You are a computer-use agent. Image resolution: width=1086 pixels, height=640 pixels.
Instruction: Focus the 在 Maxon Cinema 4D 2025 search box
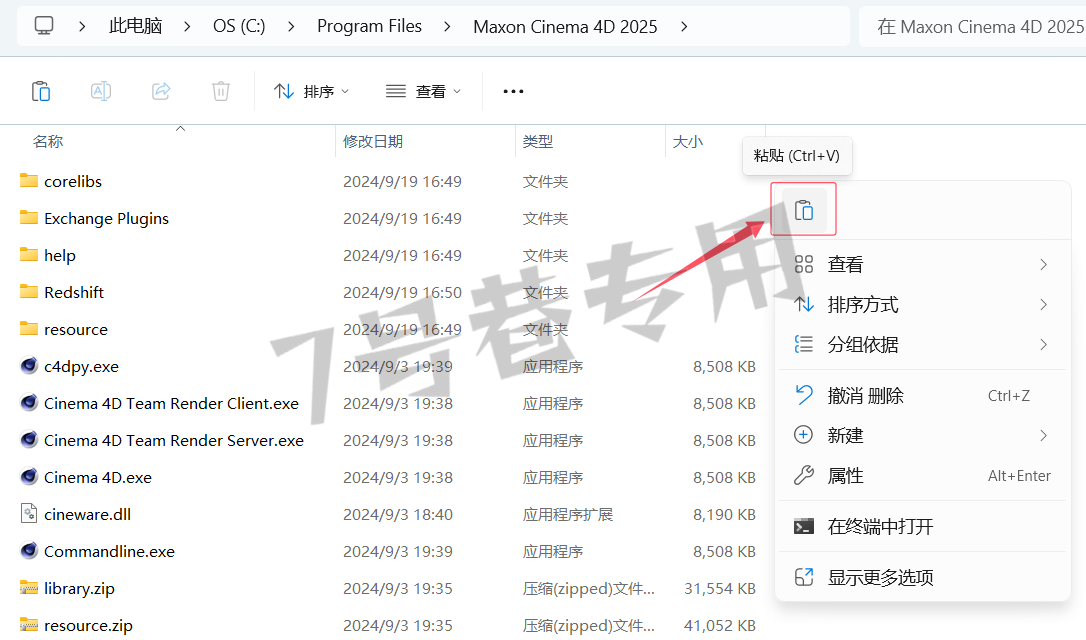(x=972, y=26)
